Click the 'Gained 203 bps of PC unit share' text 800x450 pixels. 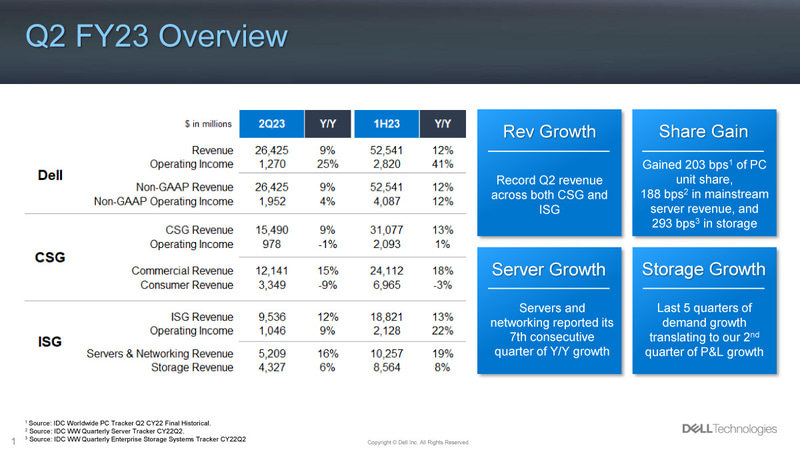(x=704, y=172)
